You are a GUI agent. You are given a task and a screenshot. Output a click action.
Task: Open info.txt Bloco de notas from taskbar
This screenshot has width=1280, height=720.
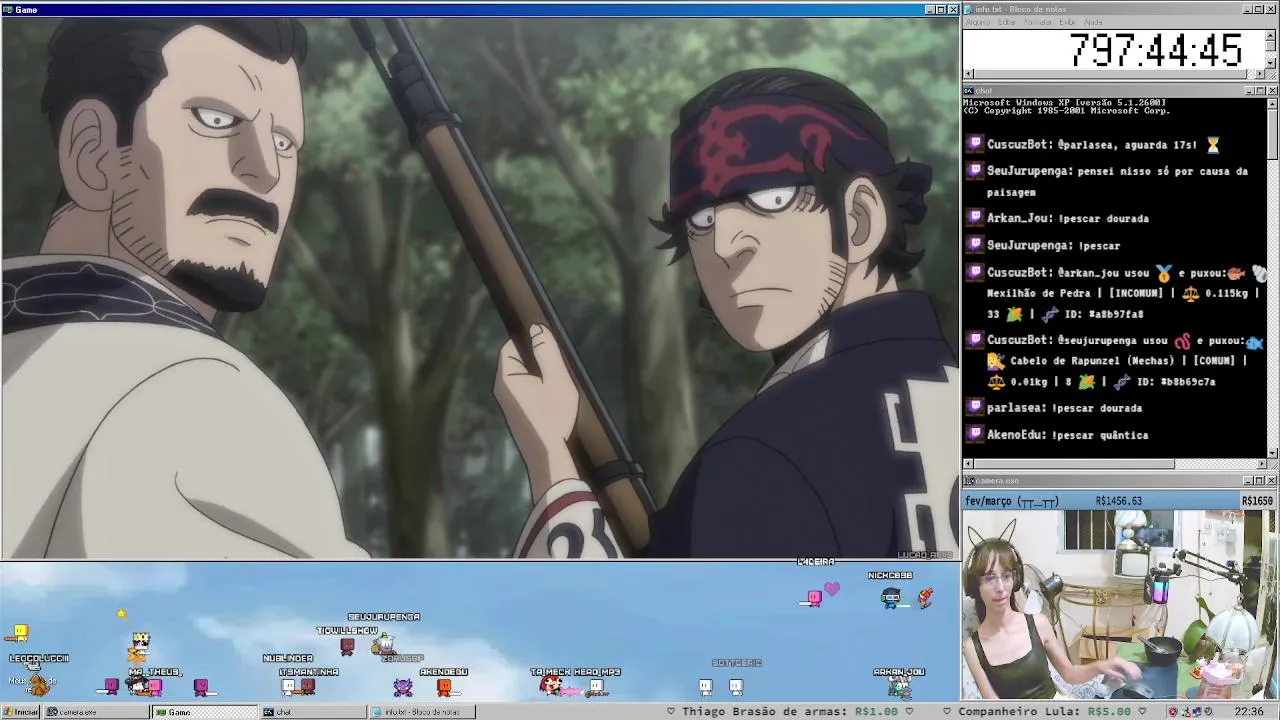[x=421, y=712]
